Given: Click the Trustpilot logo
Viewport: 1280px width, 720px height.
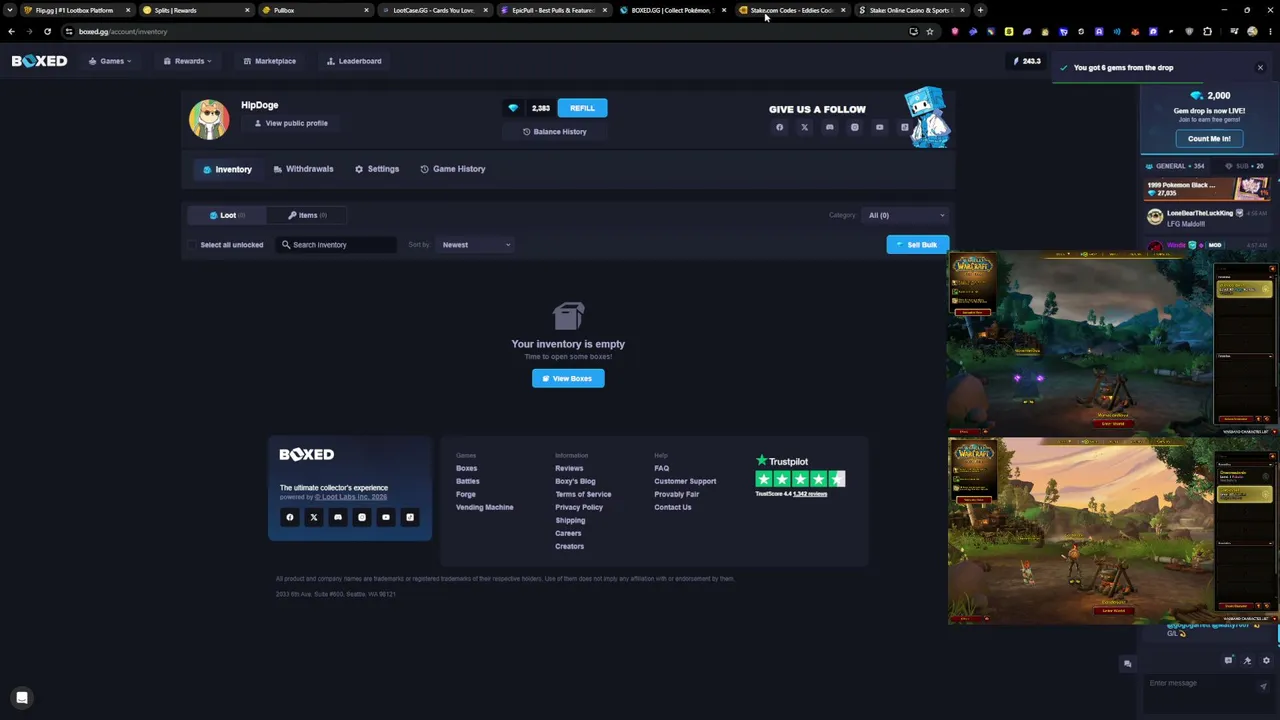Looking at the screenshot, I should [x=782, y=461].
